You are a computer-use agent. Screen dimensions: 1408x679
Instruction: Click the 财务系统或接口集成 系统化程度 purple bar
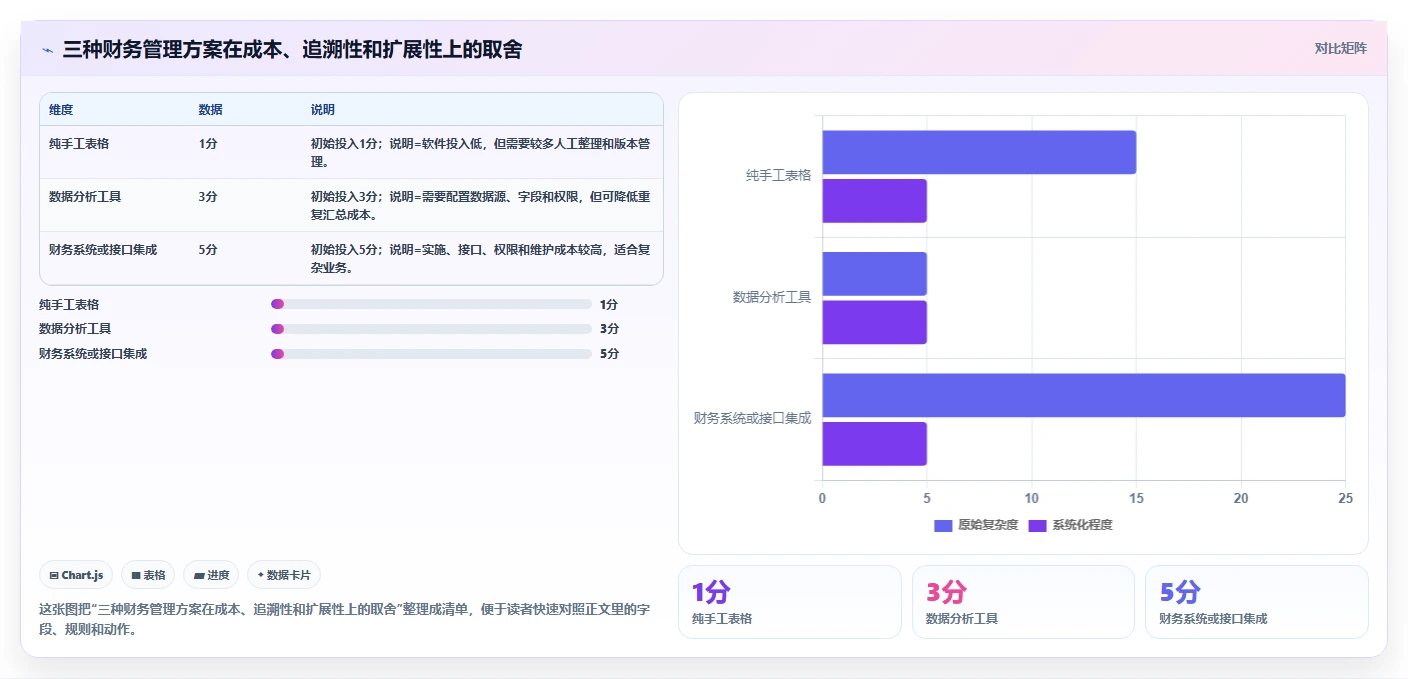[875, 444]
